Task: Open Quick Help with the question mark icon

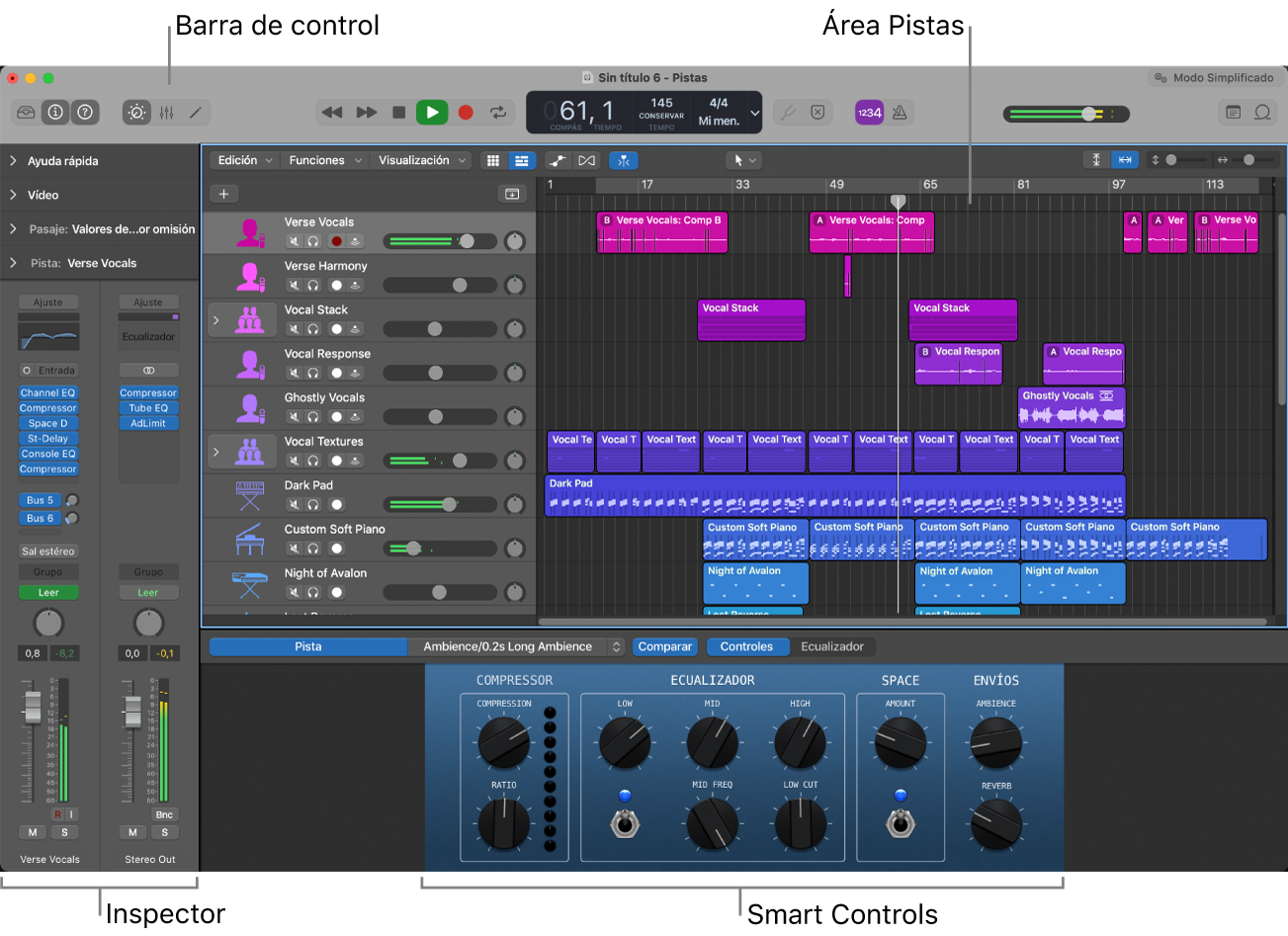Action: coord(85,112)
